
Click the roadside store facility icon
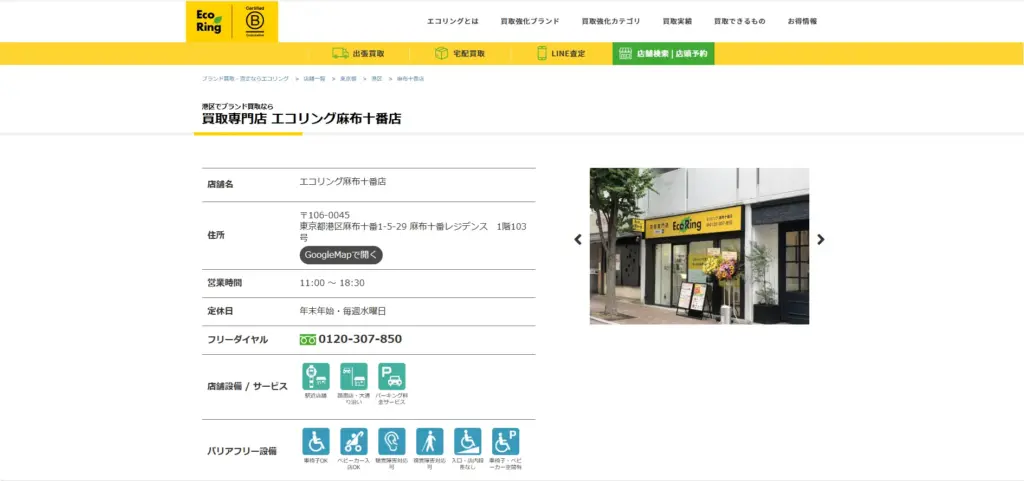click(353, 377)
